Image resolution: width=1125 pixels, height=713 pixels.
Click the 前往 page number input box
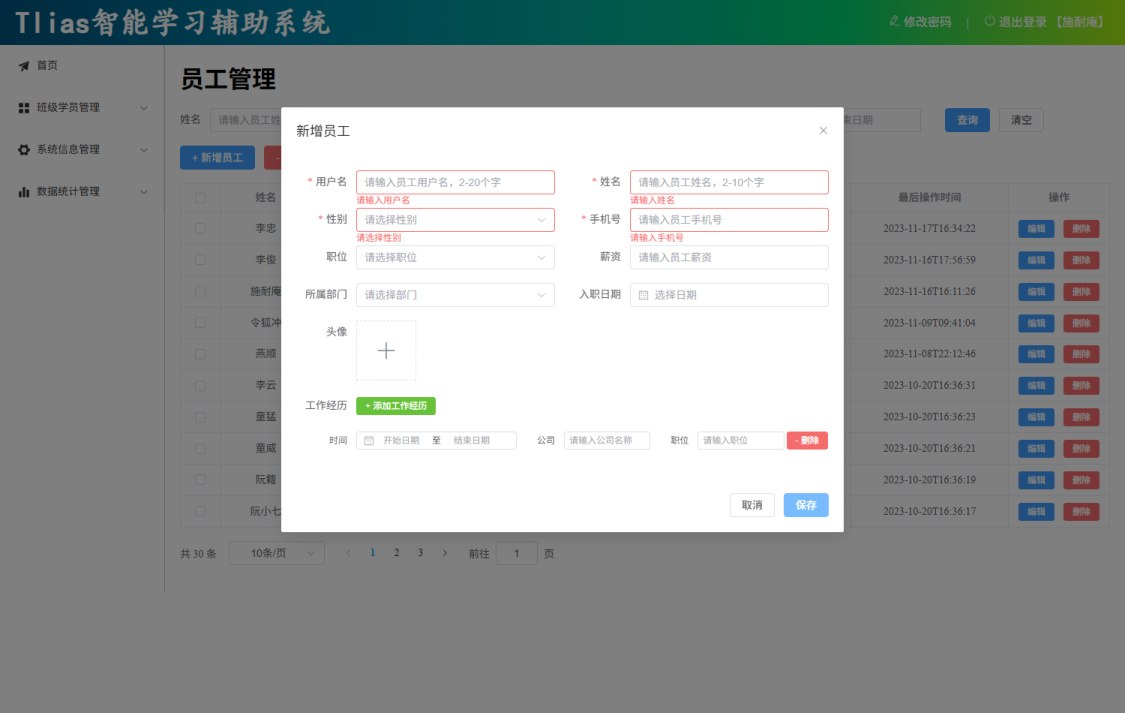tap(517, 553)
